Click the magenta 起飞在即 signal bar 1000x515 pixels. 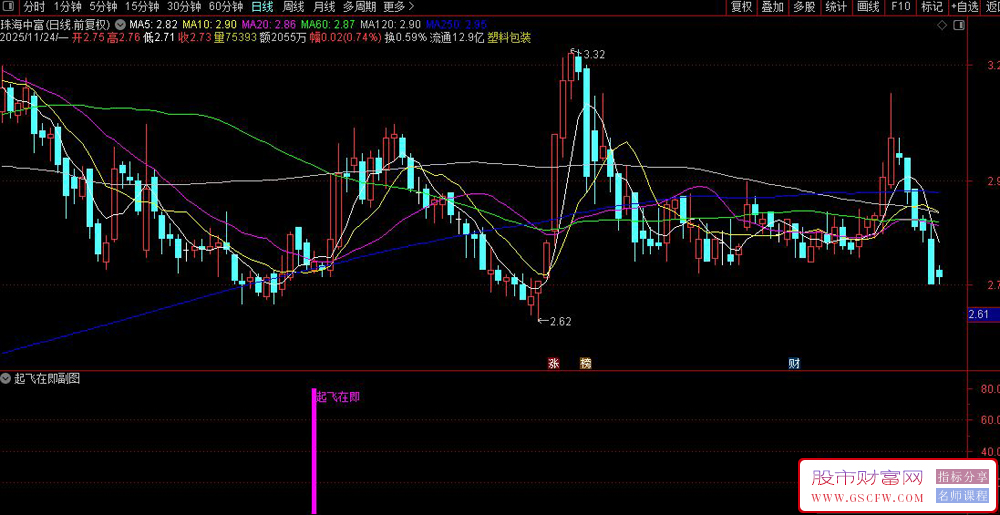point(314,450)
